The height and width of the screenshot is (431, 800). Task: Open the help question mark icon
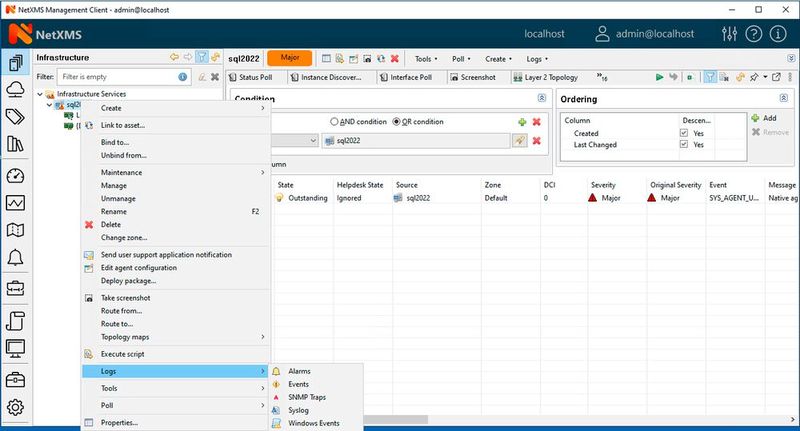(x=754, y=34)
